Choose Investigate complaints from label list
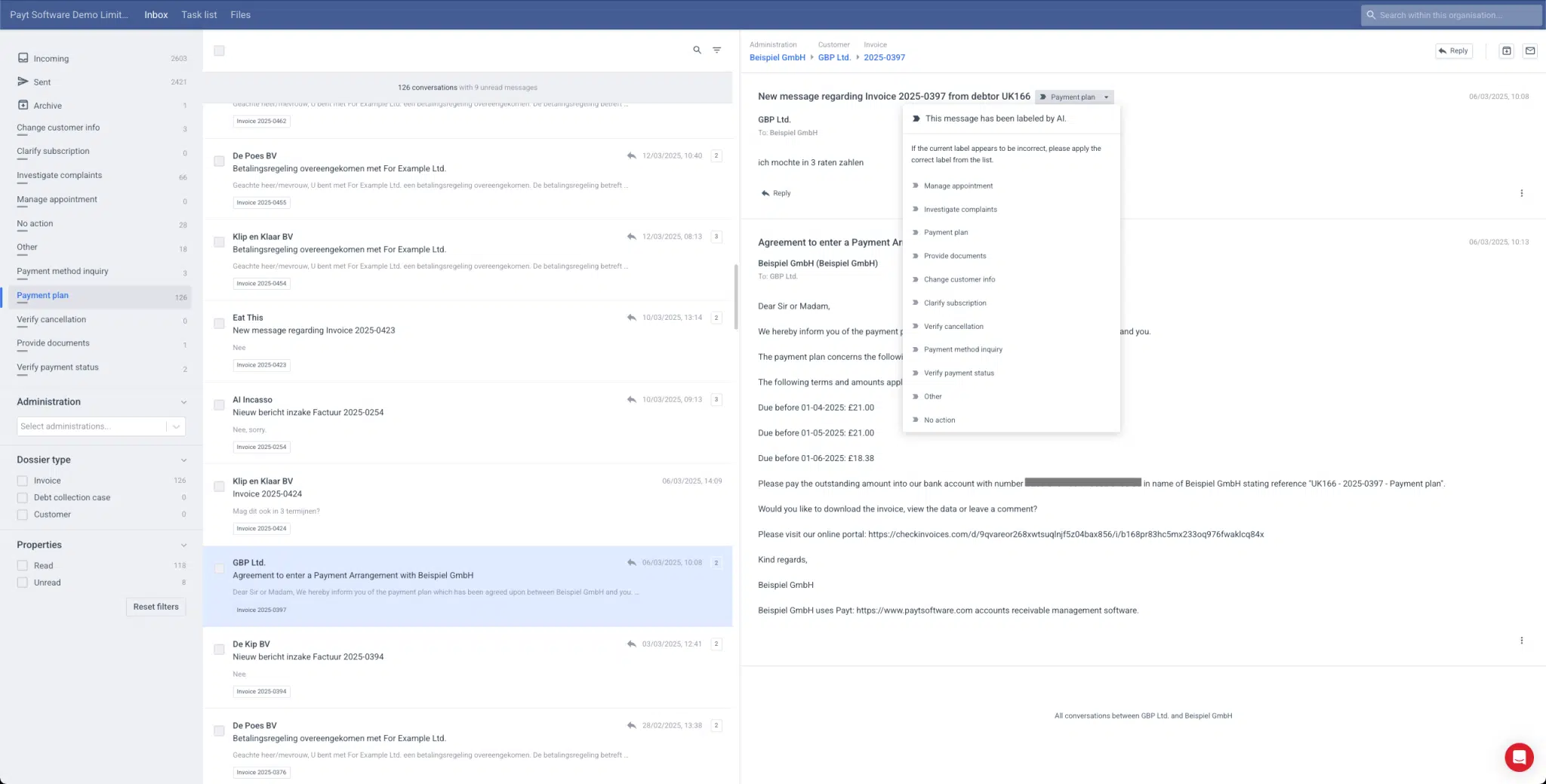The height and width of the screenshot is (784, 1546). (x=960, y=210)
